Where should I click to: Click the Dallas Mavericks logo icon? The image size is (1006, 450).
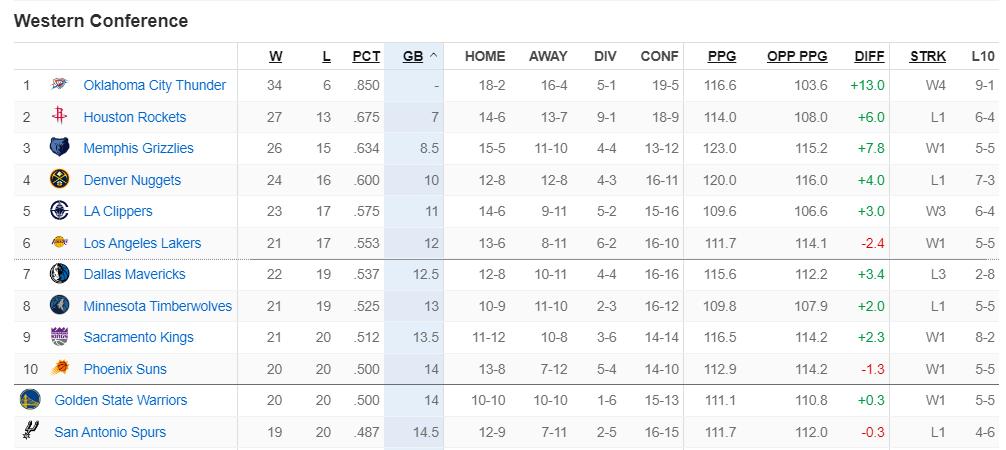[x=59, y=274]
